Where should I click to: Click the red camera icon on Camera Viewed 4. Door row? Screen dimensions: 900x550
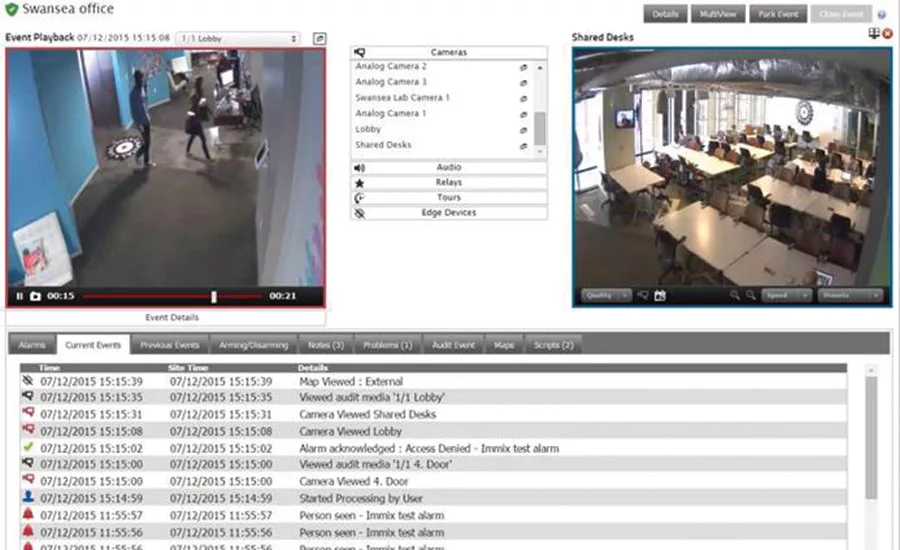click(28, 479)
